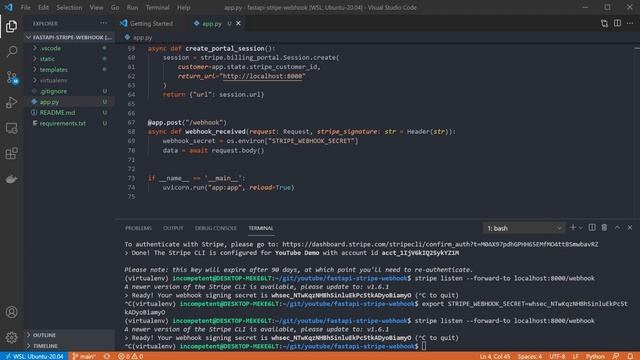Create a new terminal with plus icon

[573, 228]
